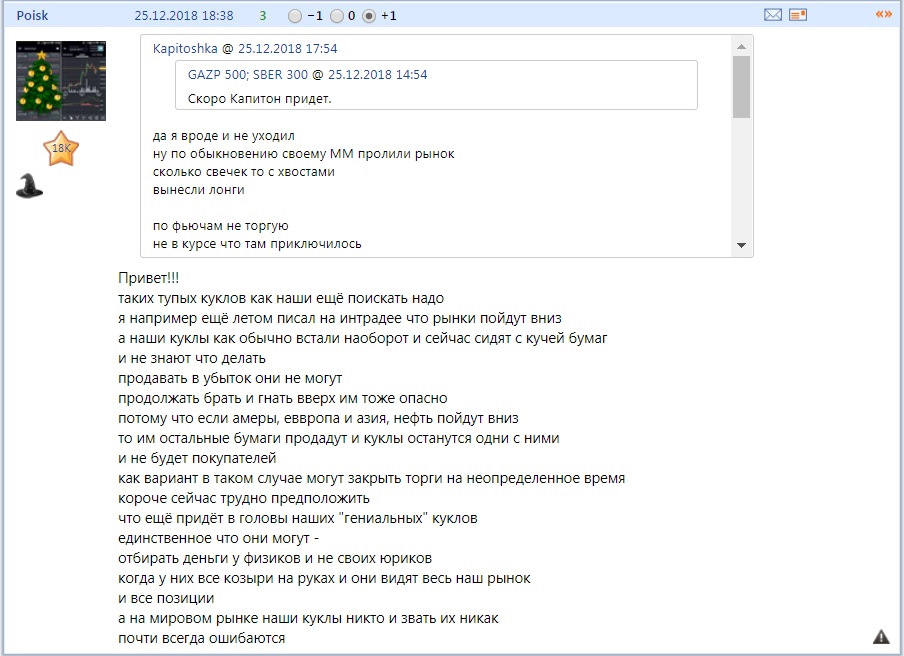Click the line 'и все позиции'
The height and width of the screenshot is (656, 904).
tap(166, 598)
